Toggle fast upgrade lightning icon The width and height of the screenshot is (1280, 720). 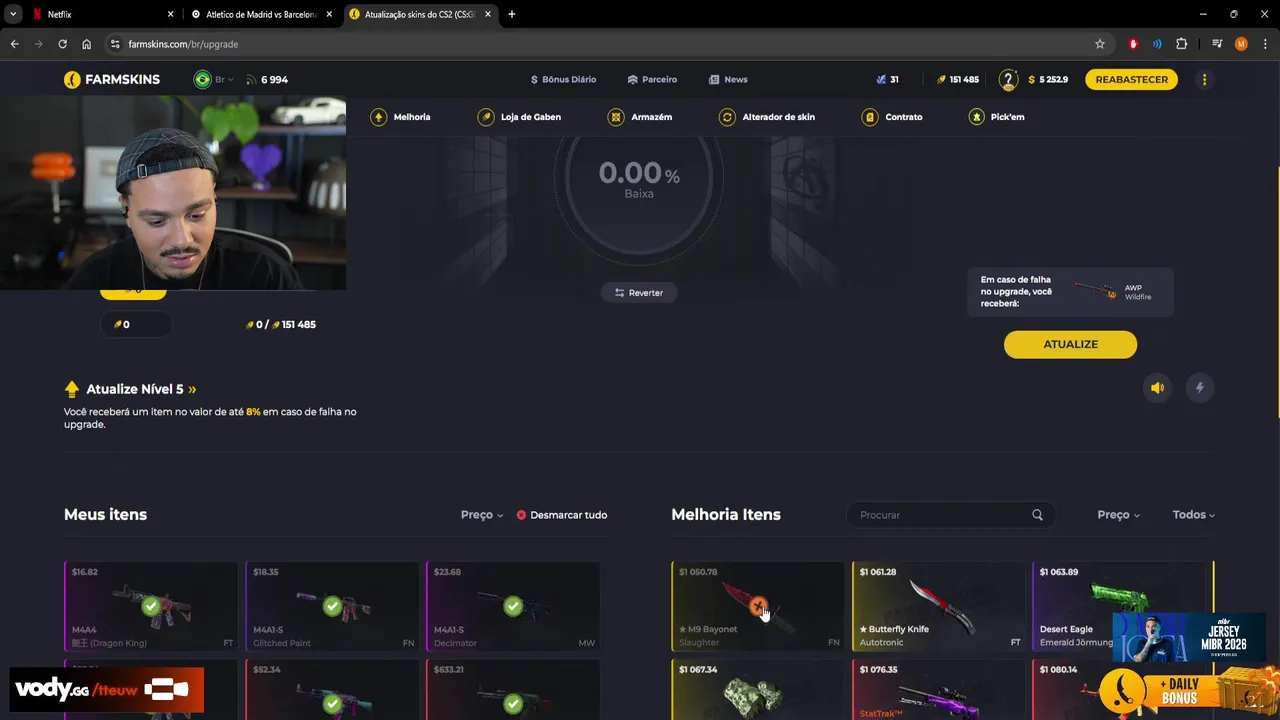pos(1200,388)
